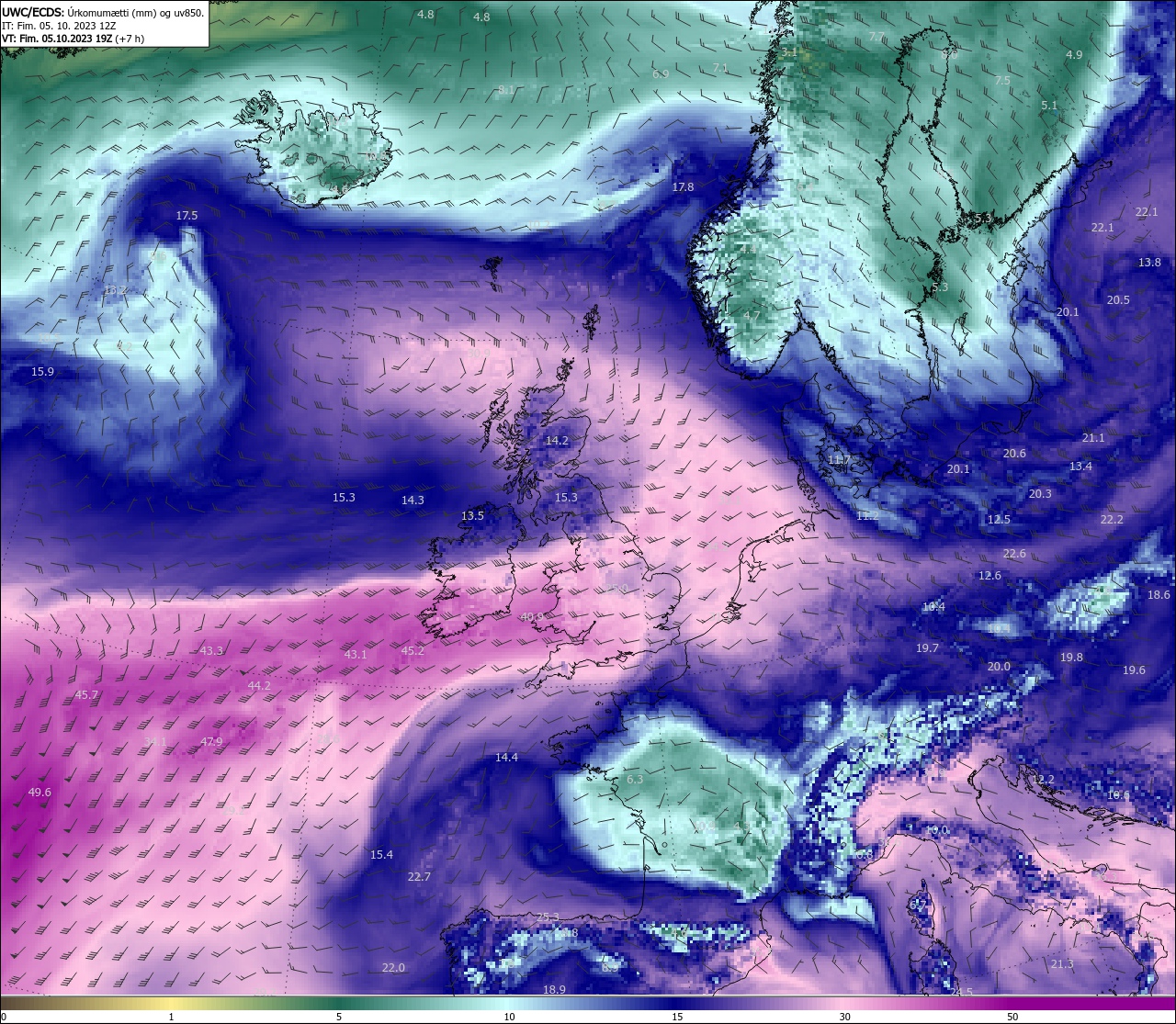Click the 17.8 value near the Norwegian Sea
Viewport: 1176px width, 1024px height.
click(683, 186)
